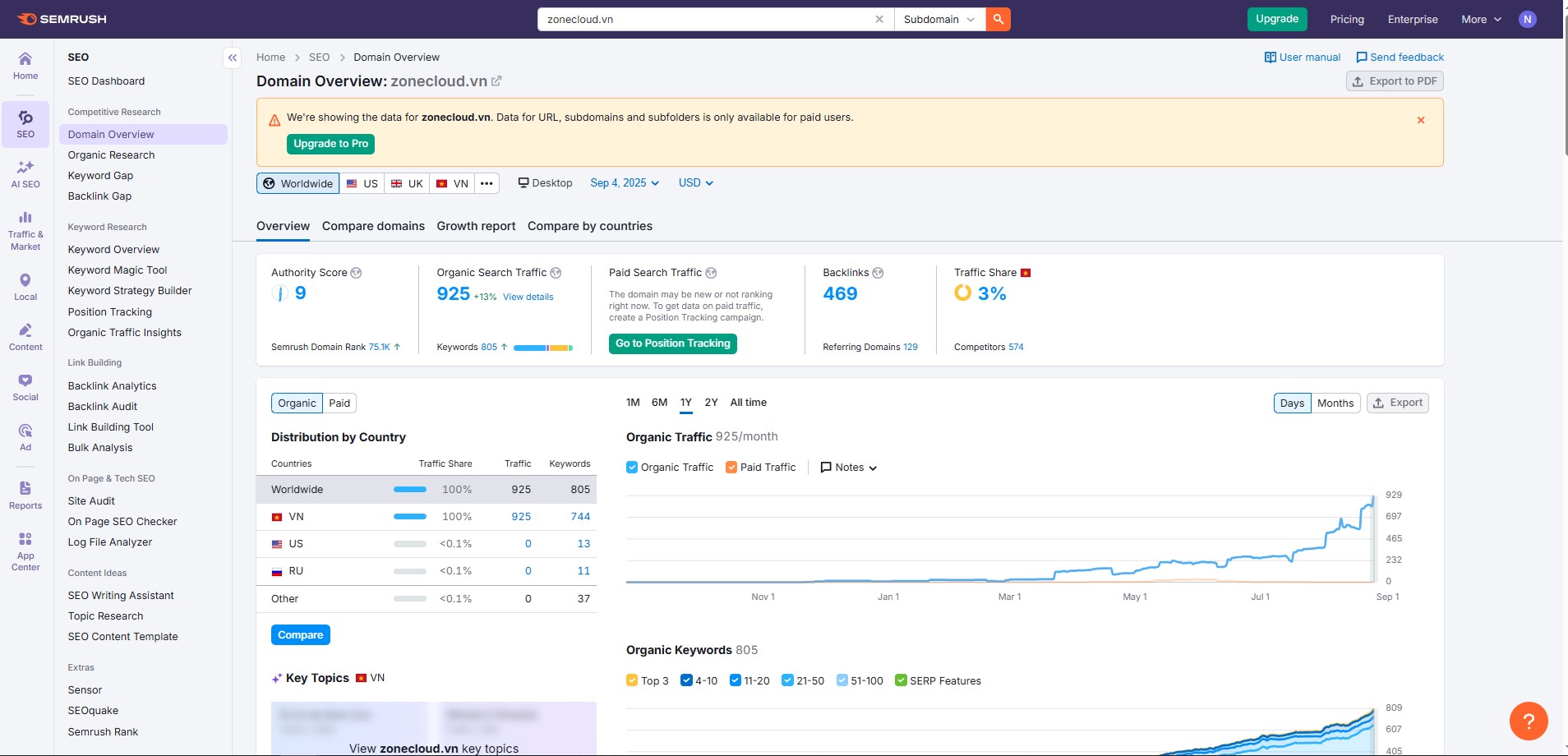Switch chart granularity to Months

point(1335,403)
